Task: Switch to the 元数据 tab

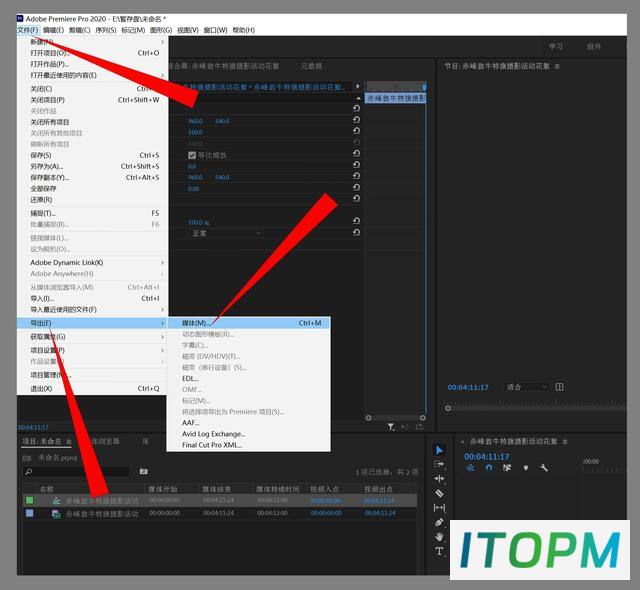Action: coord(311,66)
